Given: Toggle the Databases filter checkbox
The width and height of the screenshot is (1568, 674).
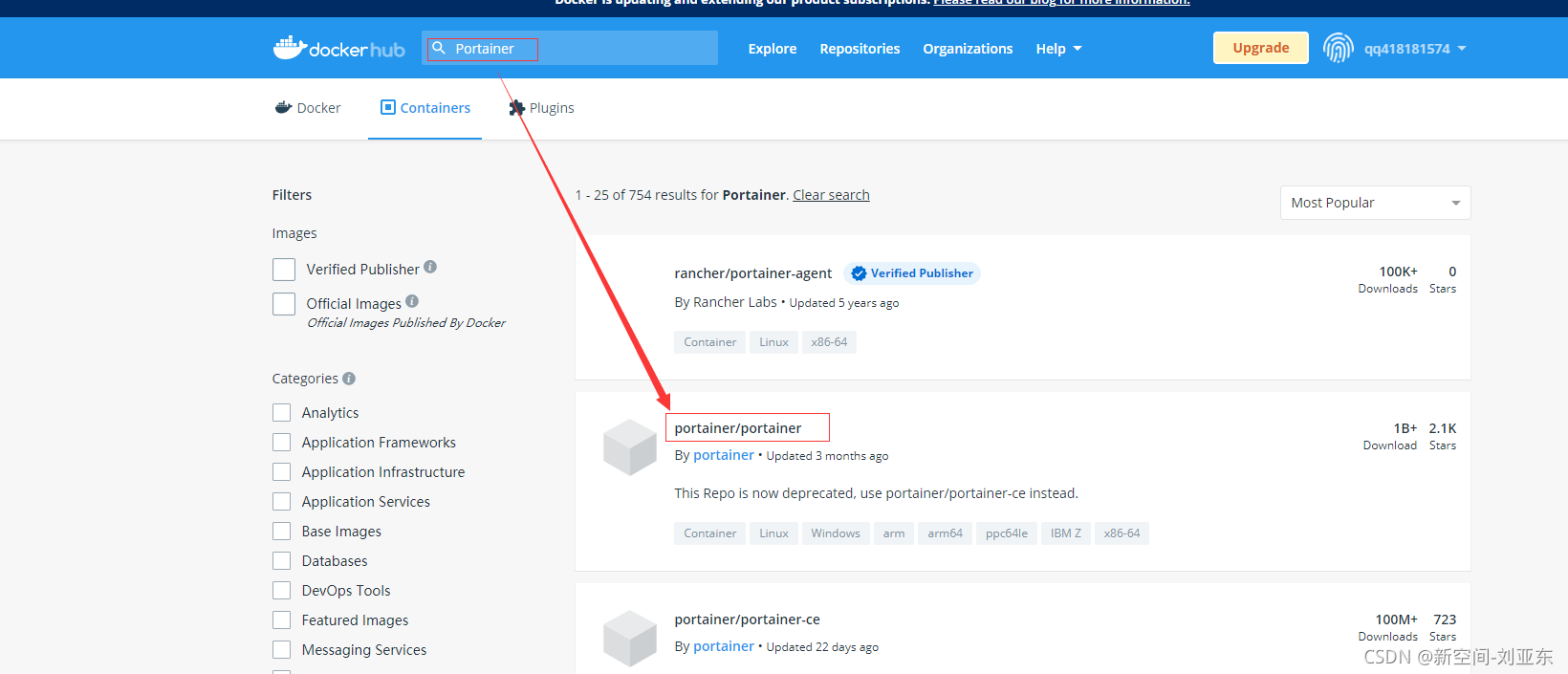Looking at the screenshot, I should 281,560.
